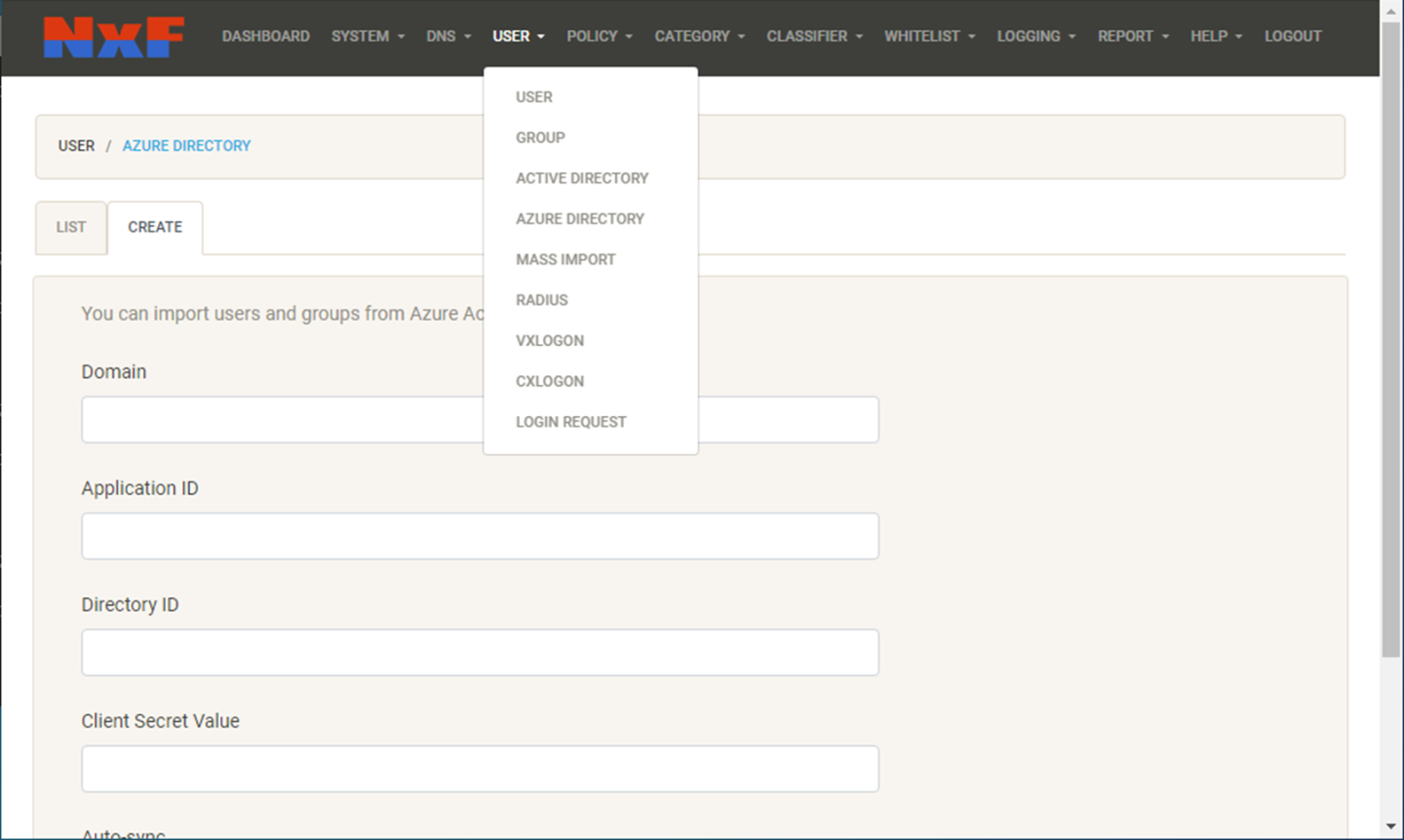Select the Create tab

pyautogui.click(x=155, y=227)
